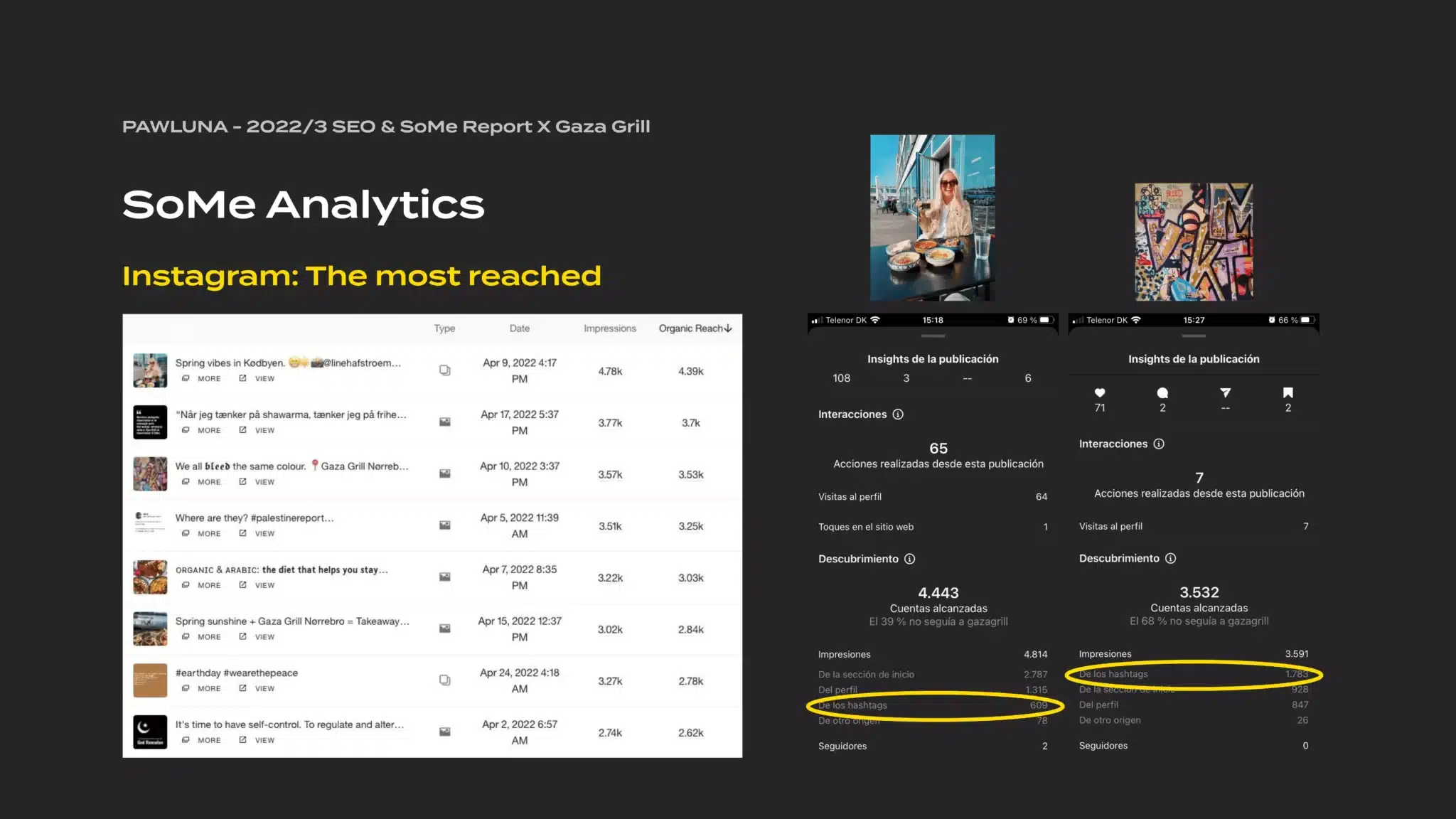Click the sheet drag handle on 15:18 phone

[933, 336]
